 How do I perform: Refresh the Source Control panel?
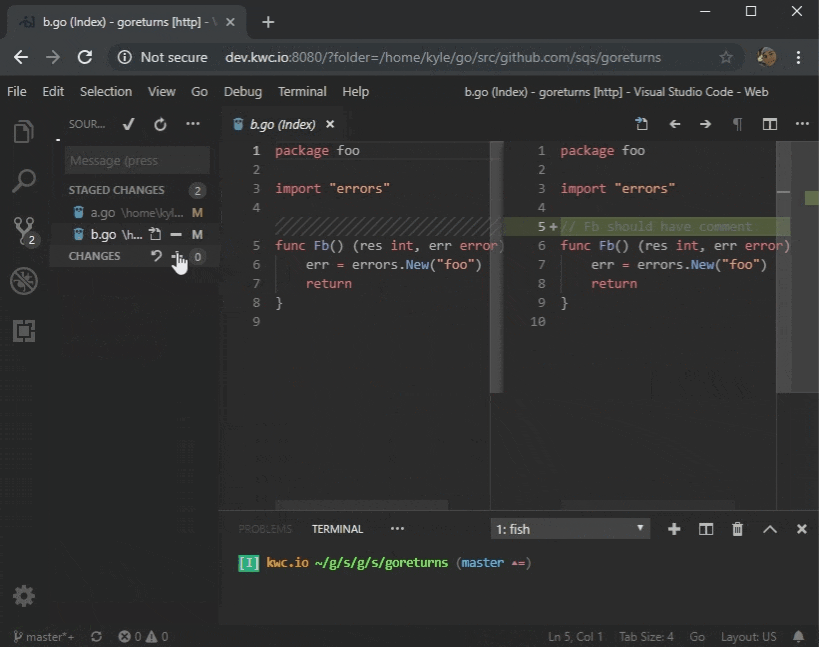pos(160,125)
